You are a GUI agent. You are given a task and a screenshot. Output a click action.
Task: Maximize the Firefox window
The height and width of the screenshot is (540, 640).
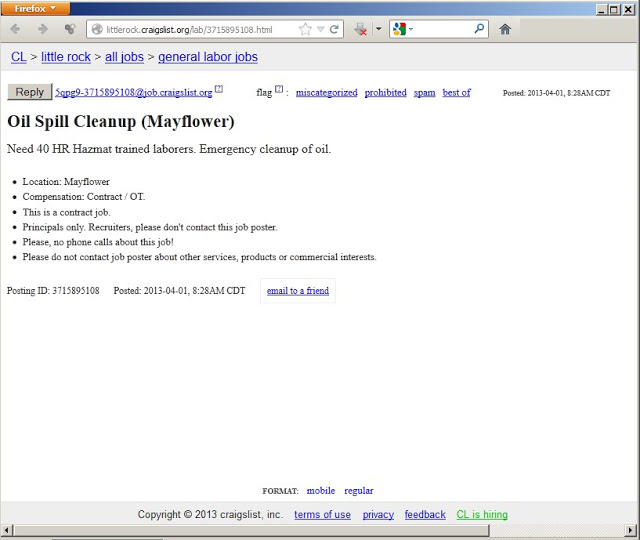point(614,10)
